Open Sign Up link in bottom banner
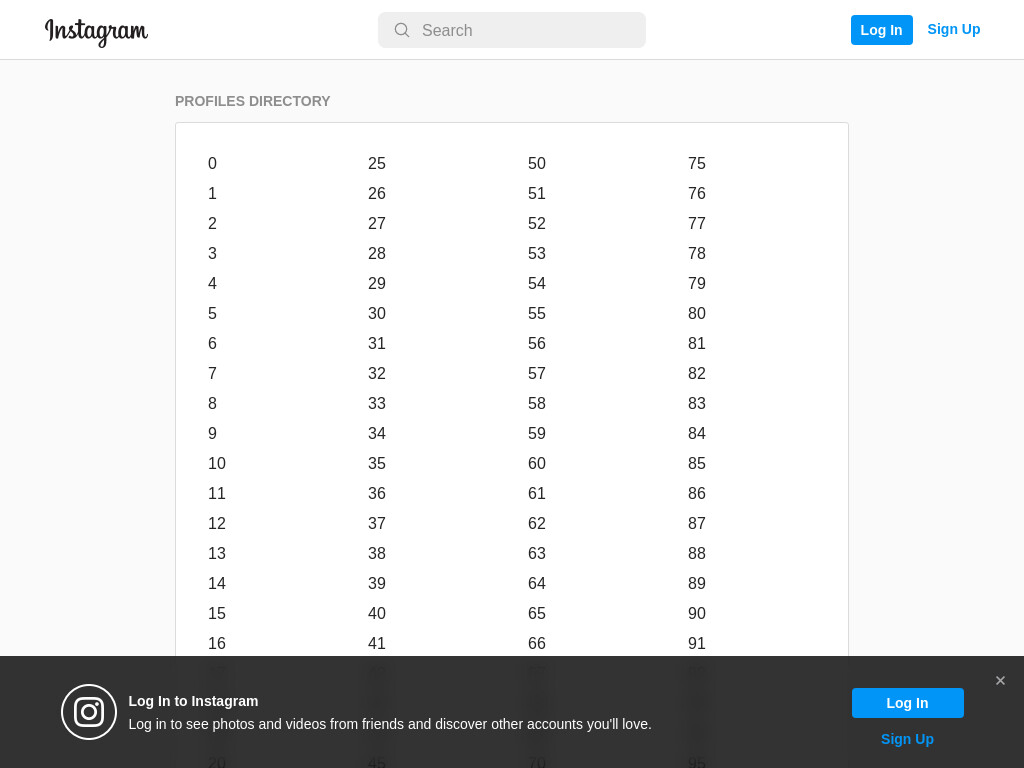This screenshot has height=768, width=1024. tap(907, 739)
